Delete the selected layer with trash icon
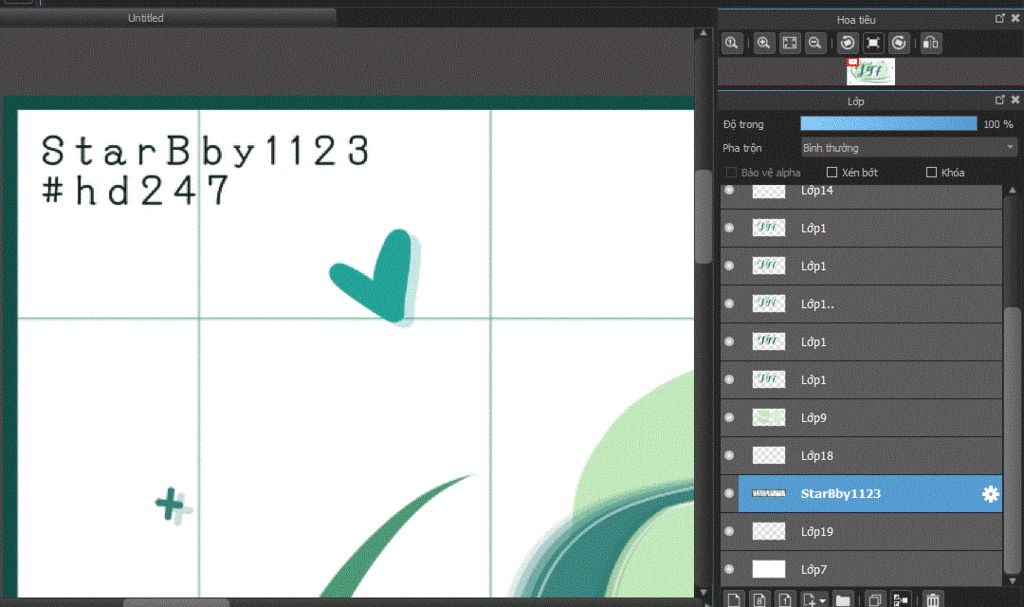This screenshot has height=607, width=1024. [x=933, y=599]
